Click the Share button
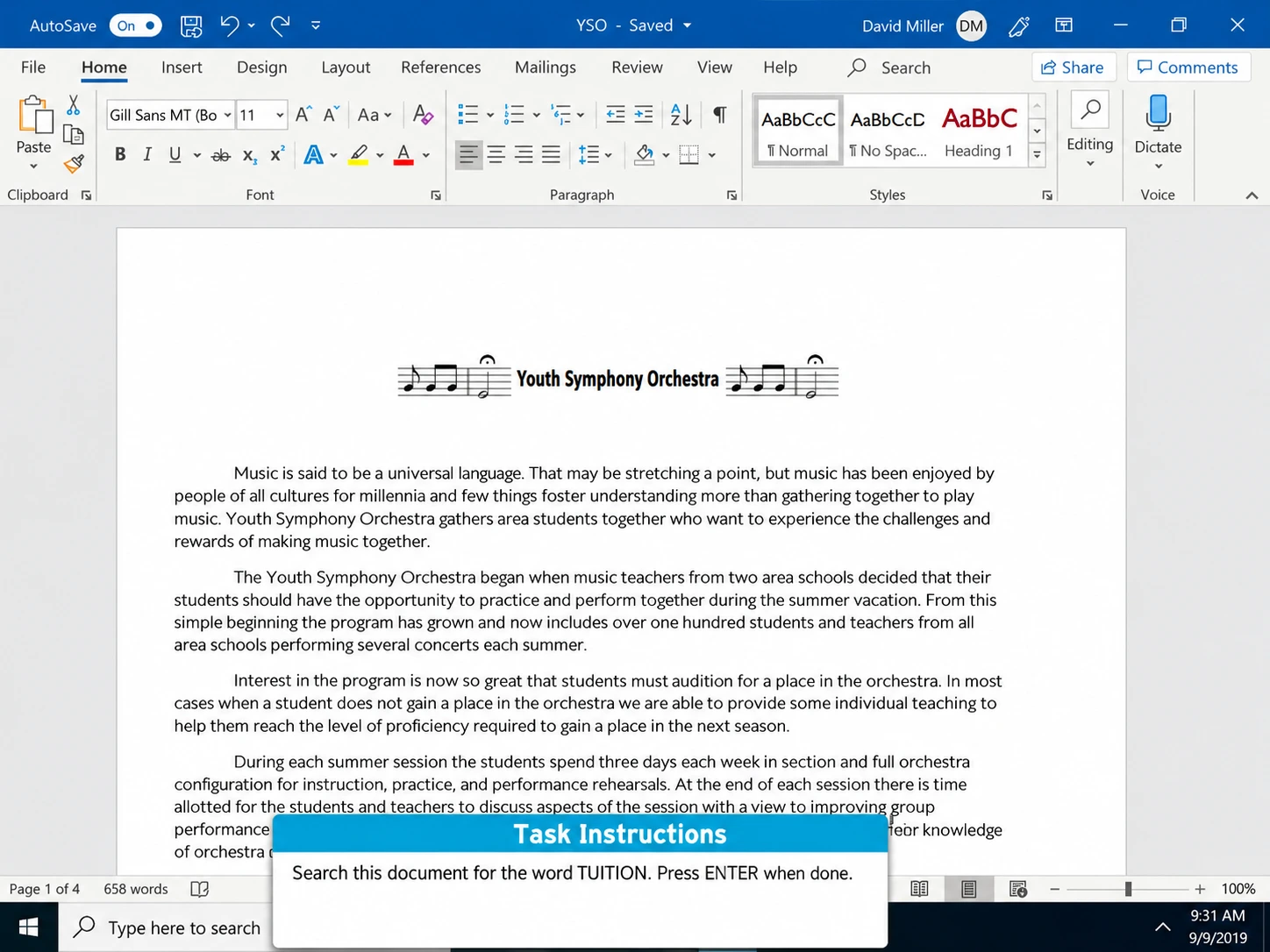Image resolution: width=1270 pixels, height=952 pixels. tap(1074, 67)
